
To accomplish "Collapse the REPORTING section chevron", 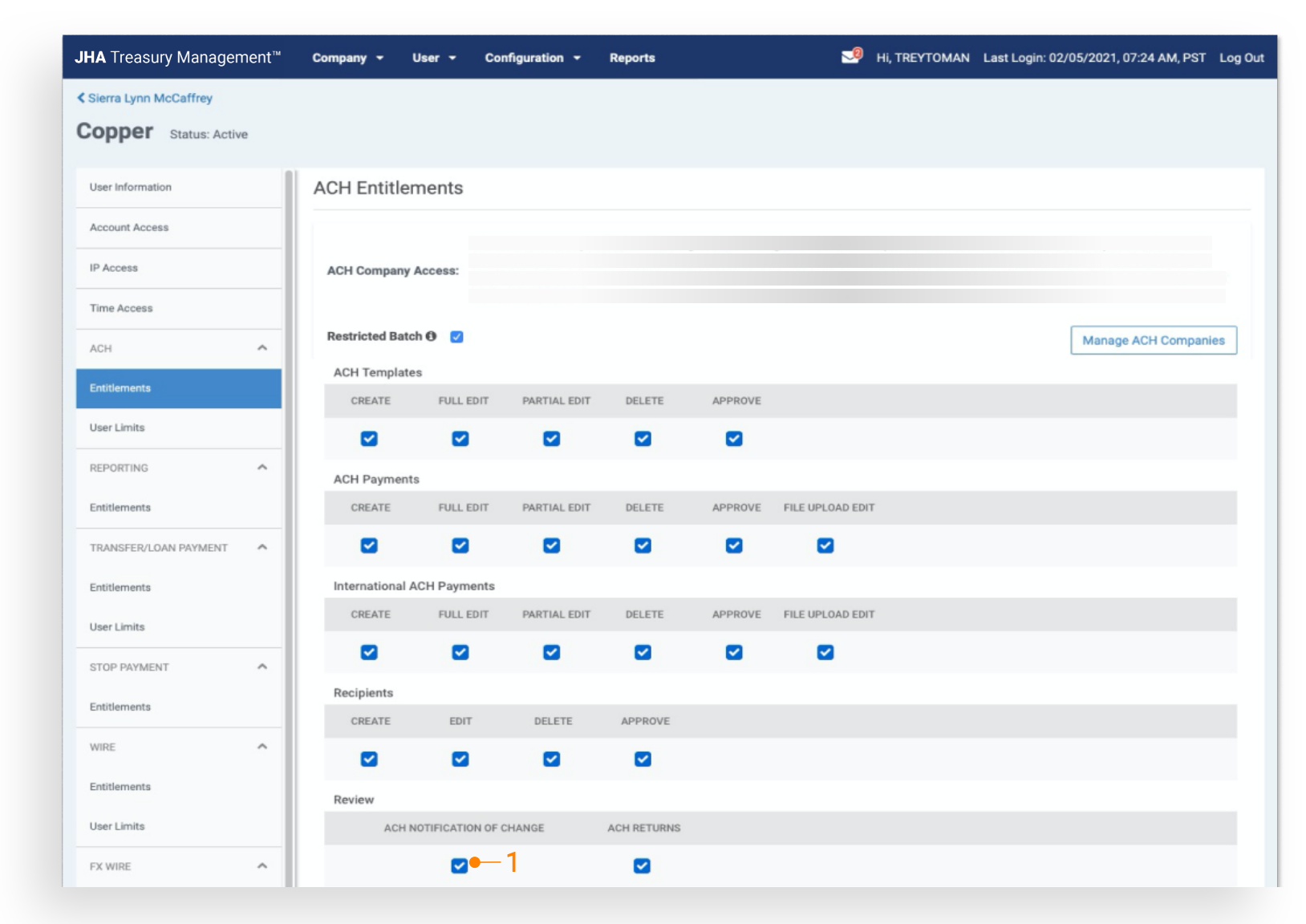I will coord(262,468).
